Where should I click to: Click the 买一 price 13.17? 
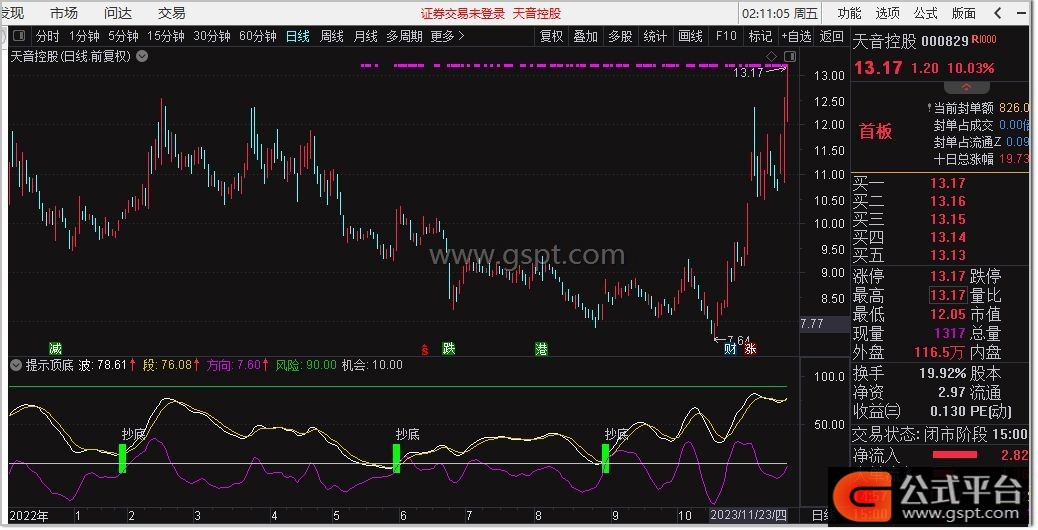click(x=947, y=183)
